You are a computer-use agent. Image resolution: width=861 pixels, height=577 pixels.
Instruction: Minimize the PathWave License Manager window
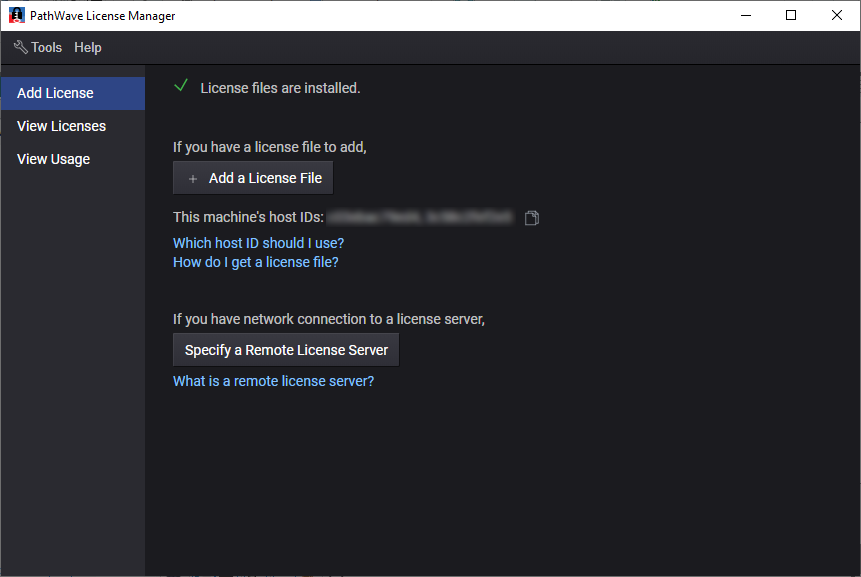(746, 15)
